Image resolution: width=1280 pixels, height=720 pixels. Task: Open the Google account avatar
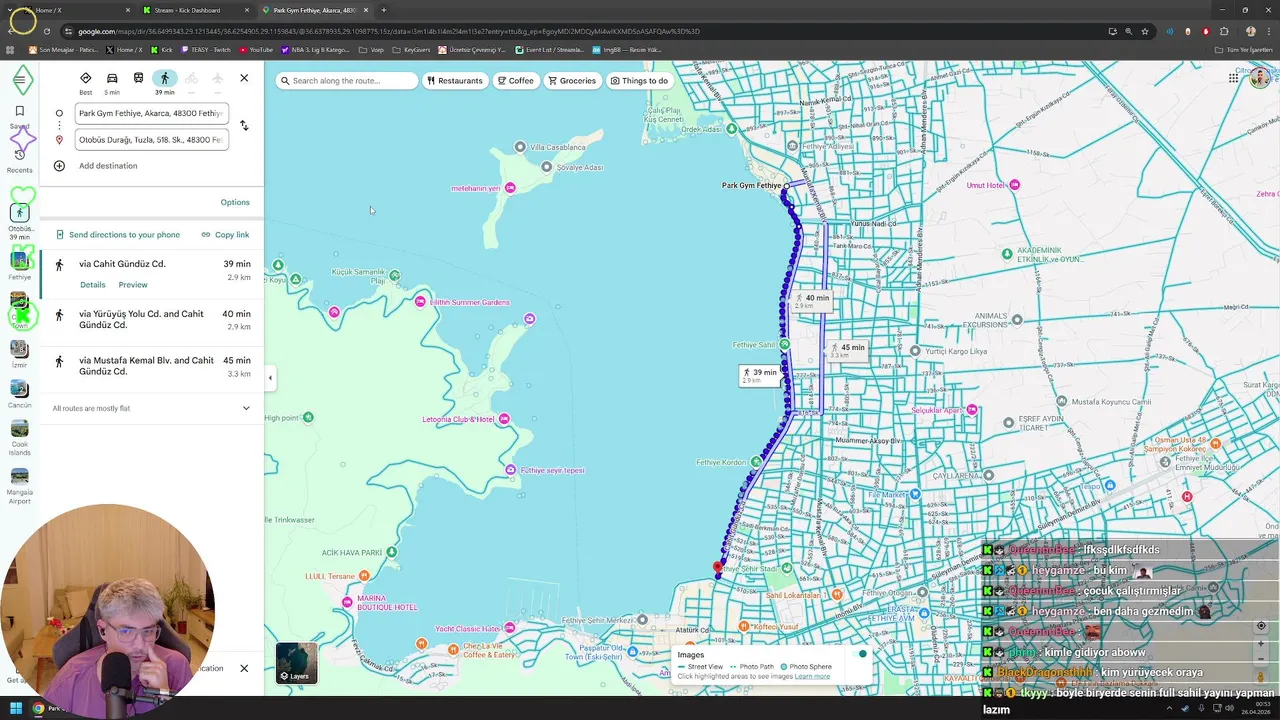click(1260, 79)
